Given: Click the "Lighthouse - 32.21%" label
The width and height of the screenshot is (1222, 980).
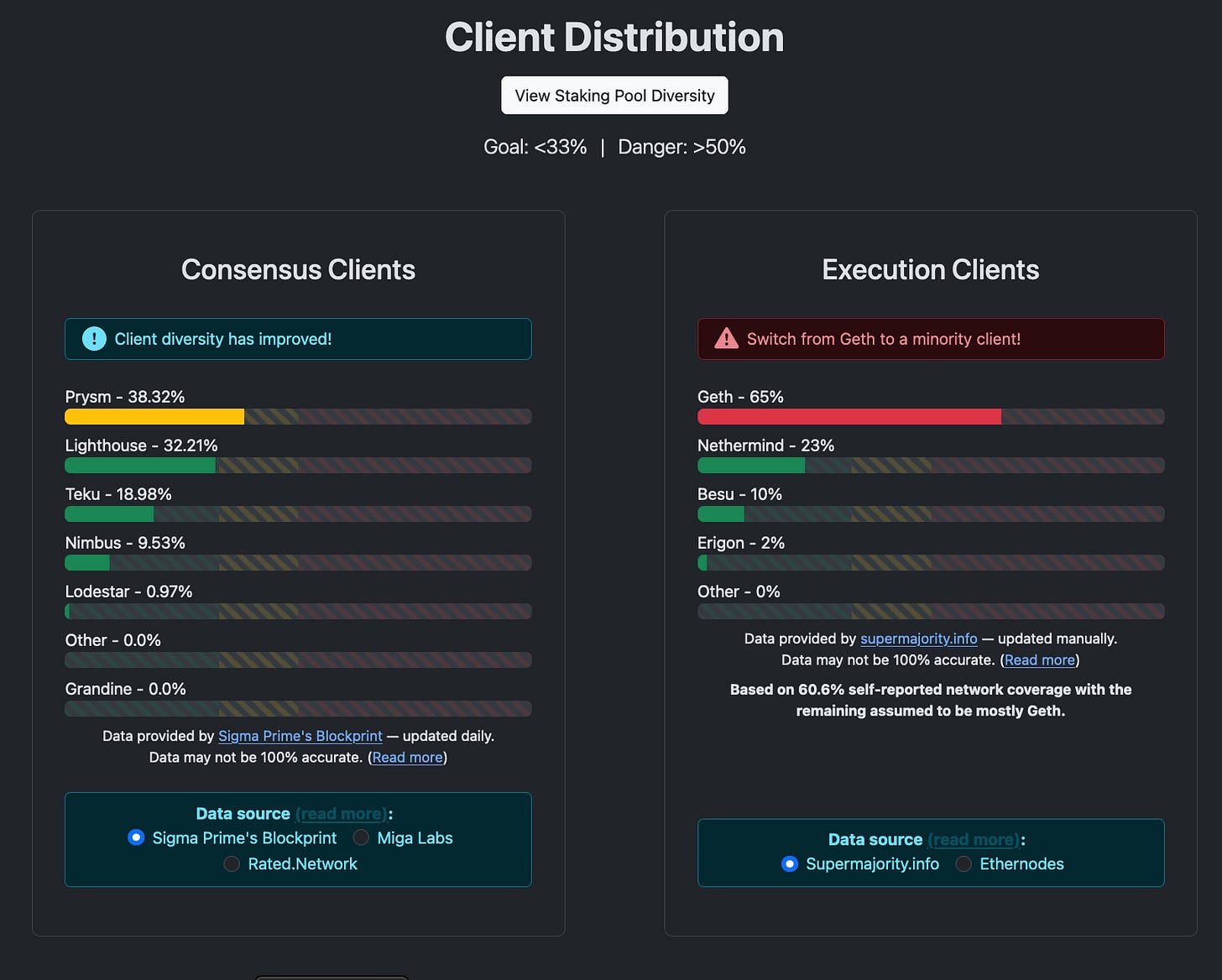Looking at the screenshot, I should (141, 446).
